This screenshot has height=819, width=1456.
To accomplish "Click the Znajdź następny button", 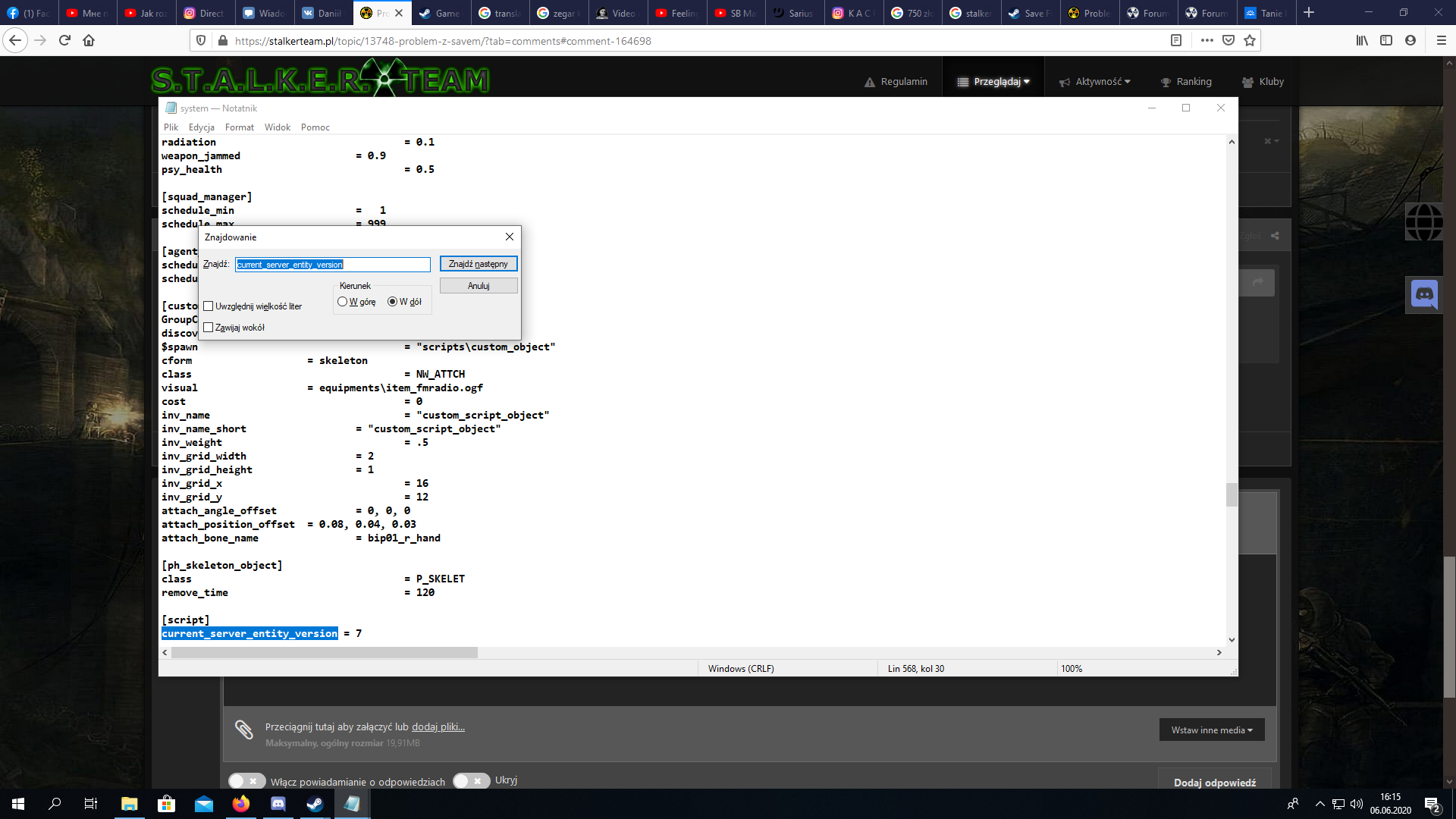I will (x=478, y=264).
